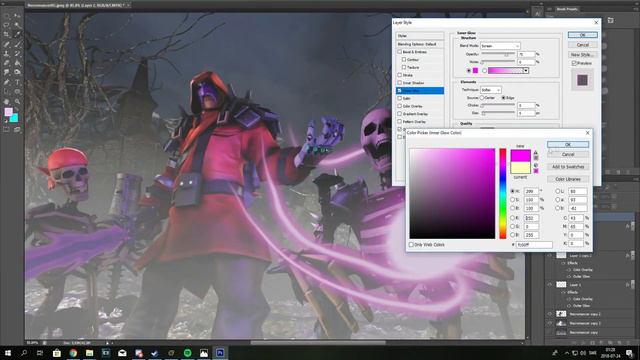Open the Blend Mode Screen dropdown
This screenshot has width=640, height=360.
500,46
